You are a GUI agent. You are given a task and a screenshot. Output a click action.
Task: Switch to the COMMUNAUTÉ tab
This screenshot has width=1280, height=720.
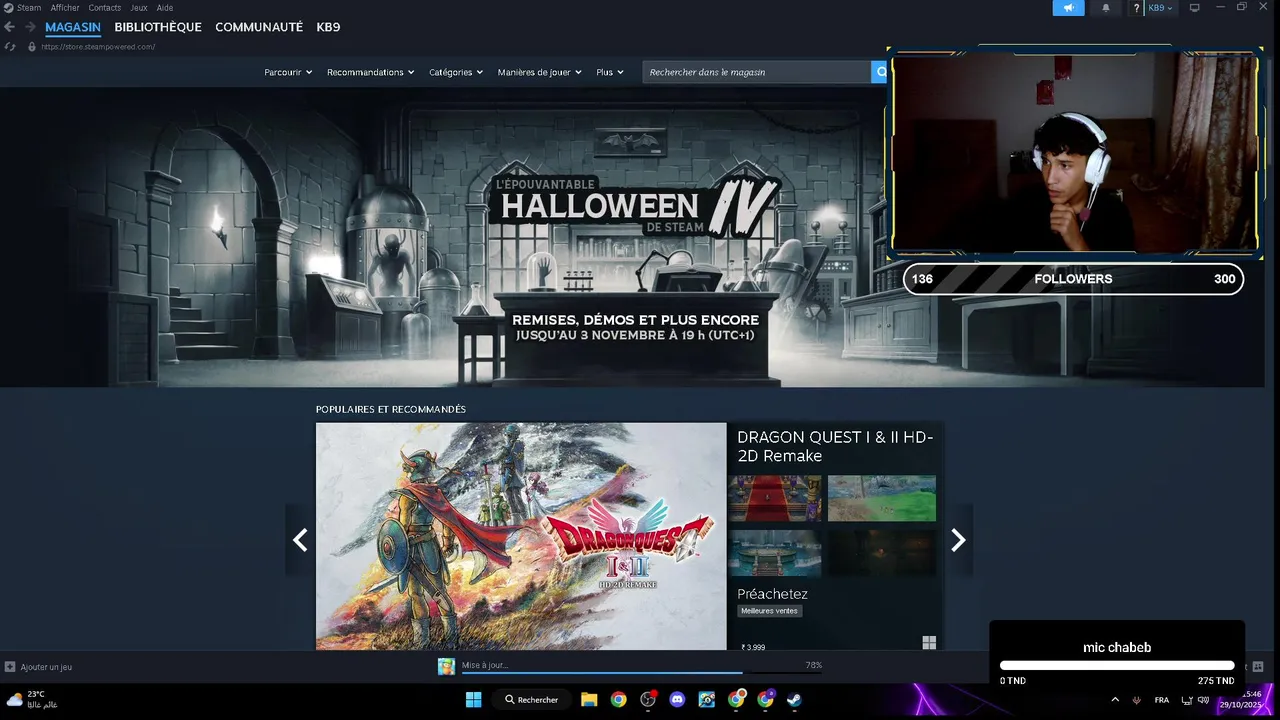click(x=259, y=27)
